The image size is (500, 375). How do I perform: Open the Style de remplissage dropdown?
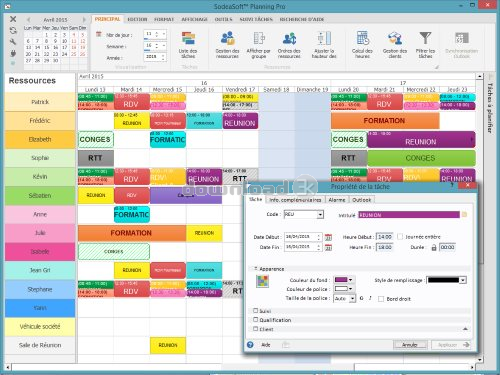pos(463,280)
